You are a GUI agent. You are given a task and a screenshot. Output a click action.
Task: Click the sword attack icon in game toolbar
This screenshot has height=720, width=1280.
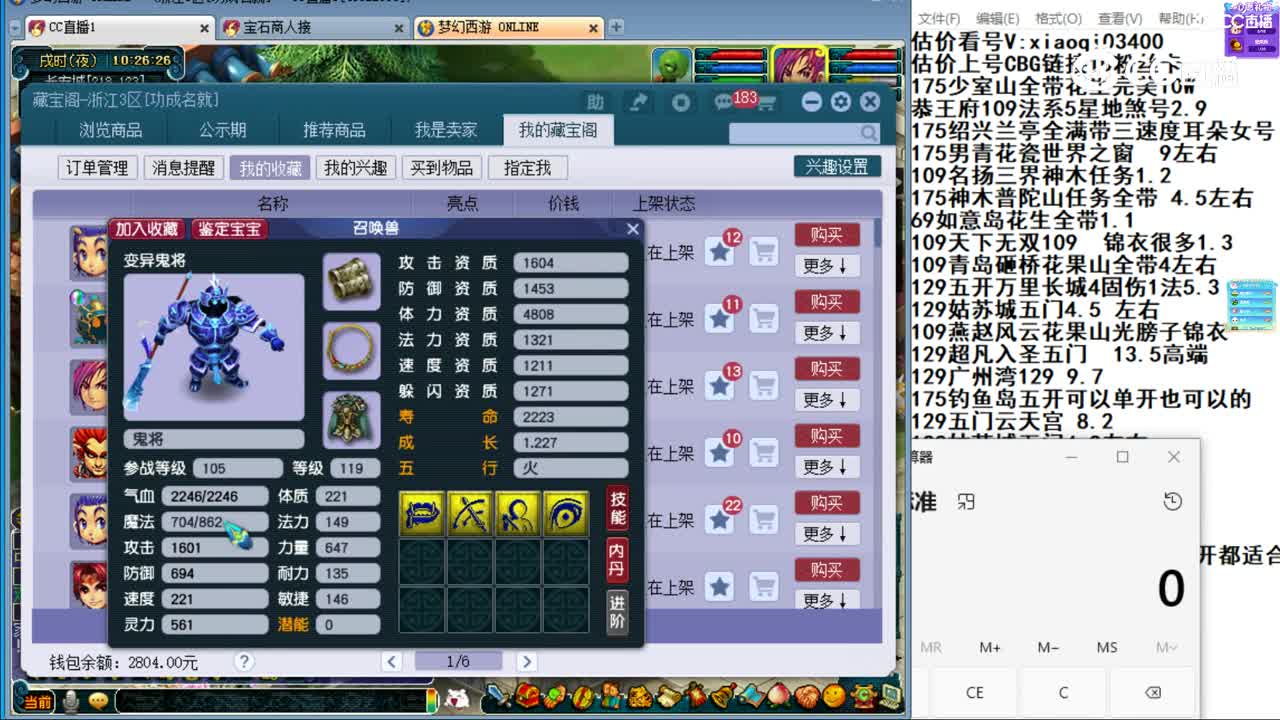(x=497, y=695)
